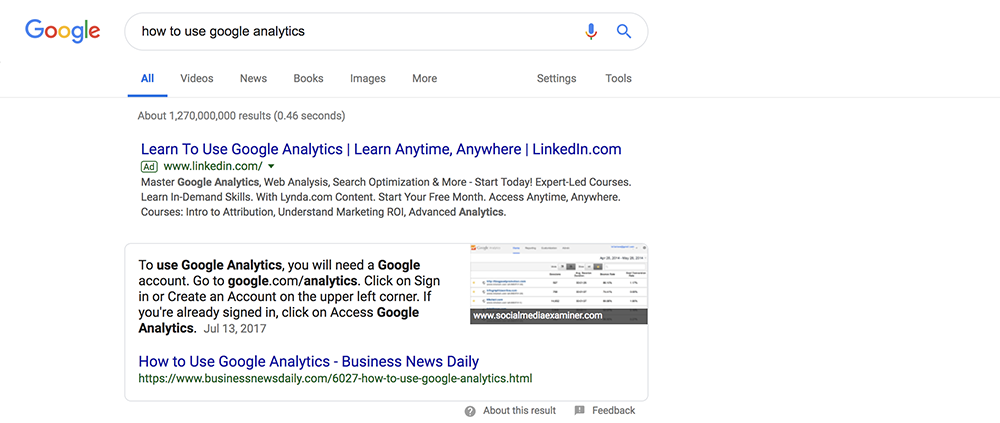The image size is (1000, 423).
Task: Open How to Use Google Analytics - Business News Daily
Action: point(309,361)
